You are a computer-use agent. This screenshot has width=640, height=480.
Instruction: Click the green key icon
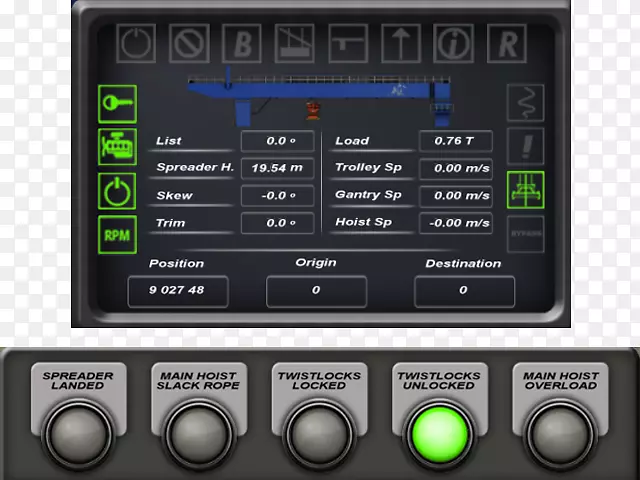(117, 104)
